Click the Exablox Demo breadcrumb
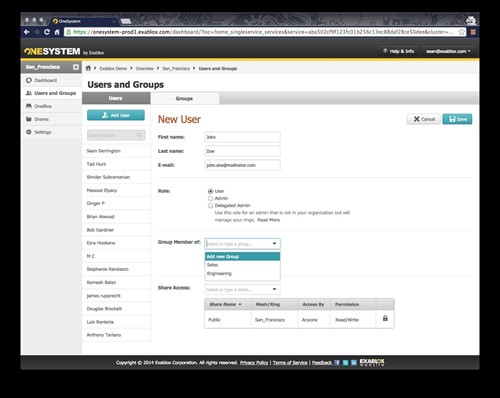 (x=113, y=68)
